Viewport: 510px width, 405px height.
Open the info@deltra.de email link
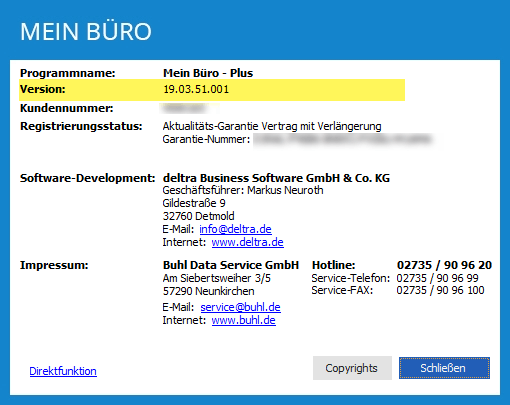(235, 229)
